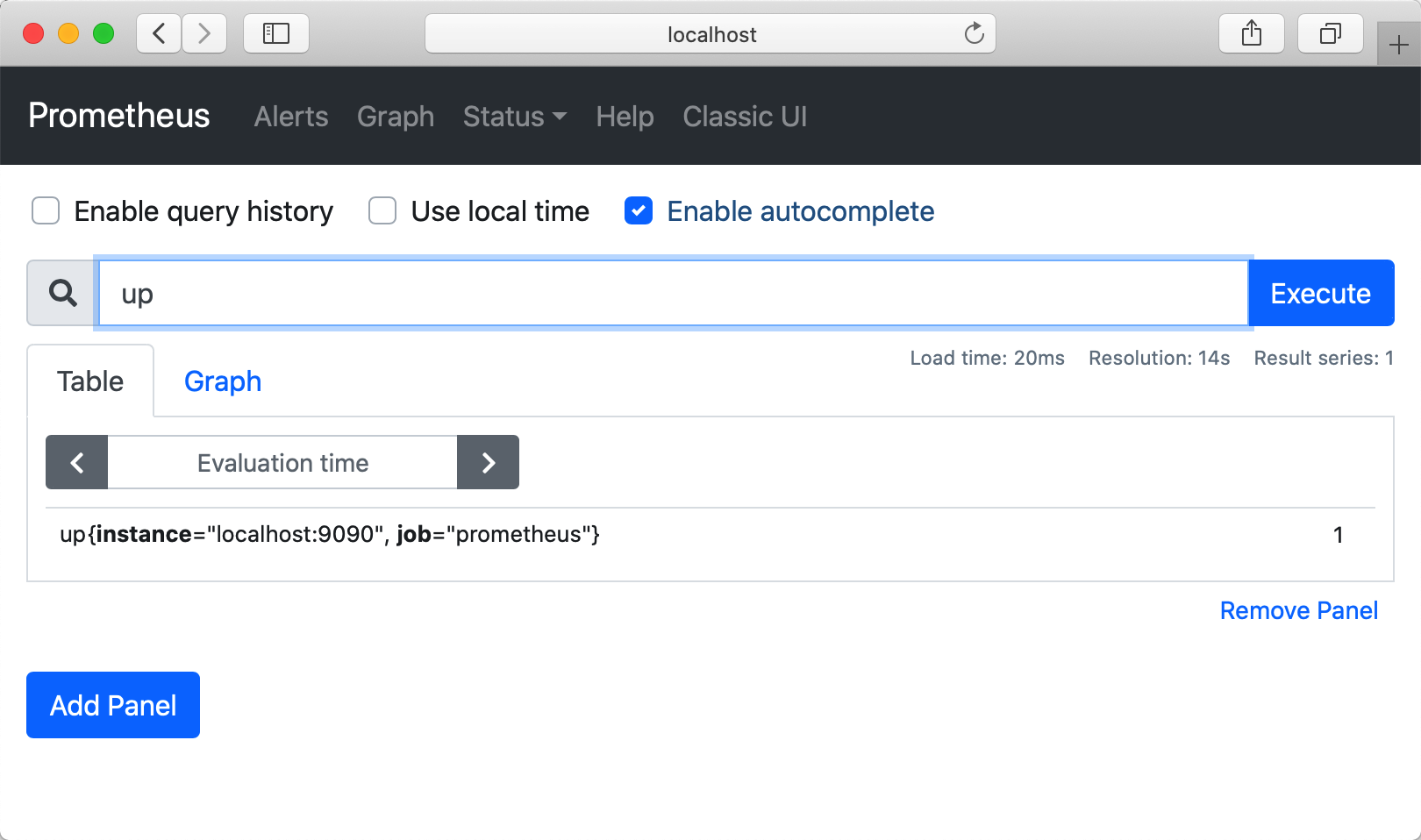Click the Evaluation time input
The image size is (1421, 840).
pyautogui.click(x=282, y=462)
